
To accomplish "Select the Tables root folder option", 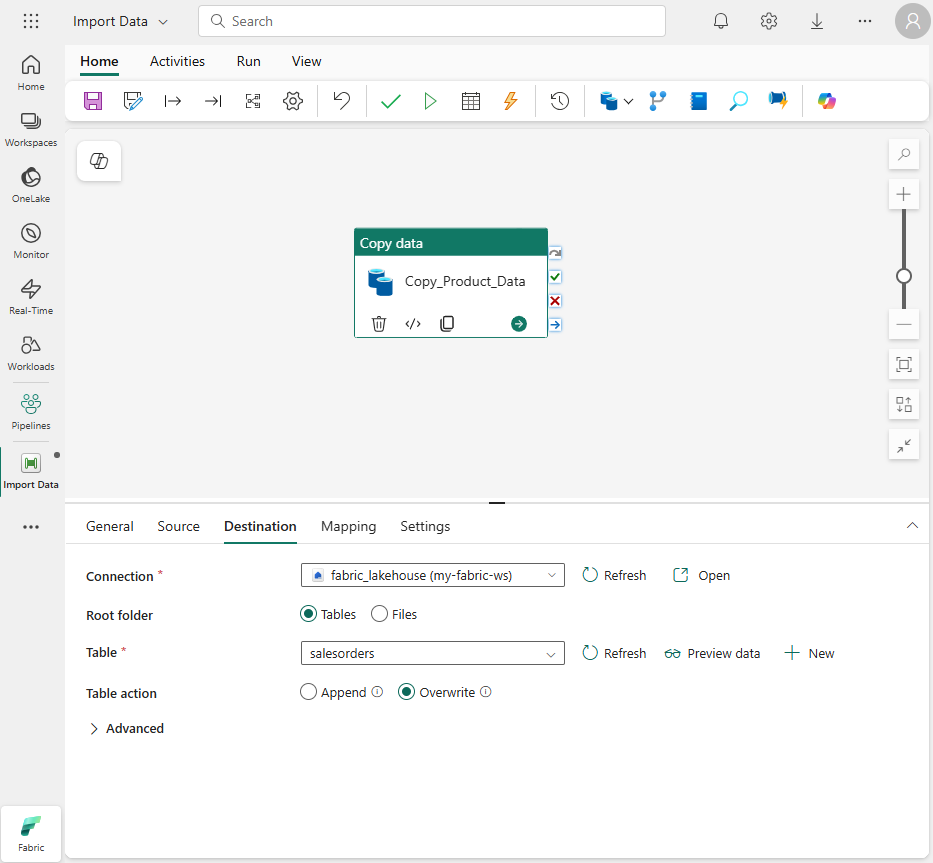I will tap(308, 613).
